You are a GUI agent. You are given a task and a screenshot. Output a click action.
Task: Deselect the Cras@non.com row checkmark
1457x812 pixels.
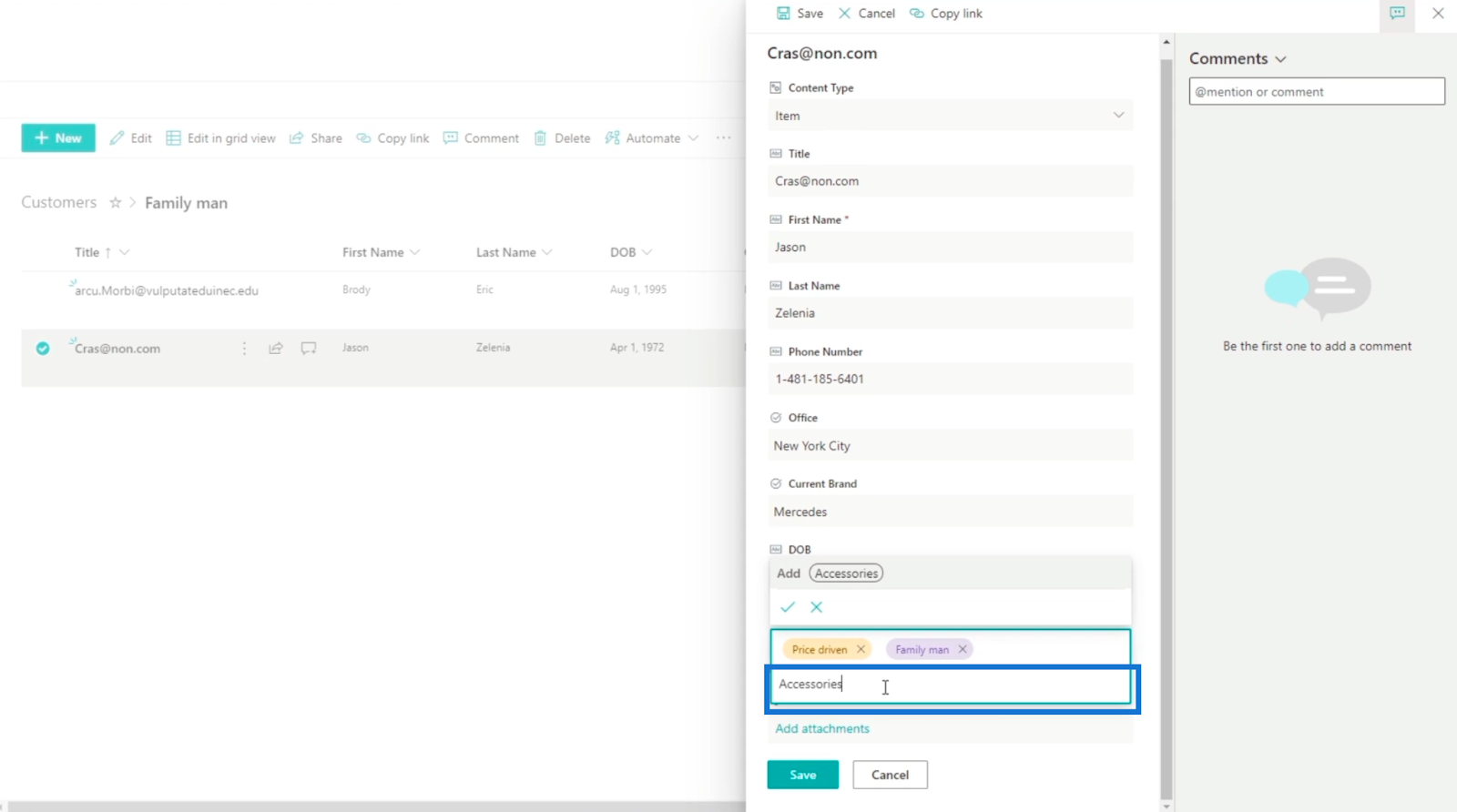(43, 349)
